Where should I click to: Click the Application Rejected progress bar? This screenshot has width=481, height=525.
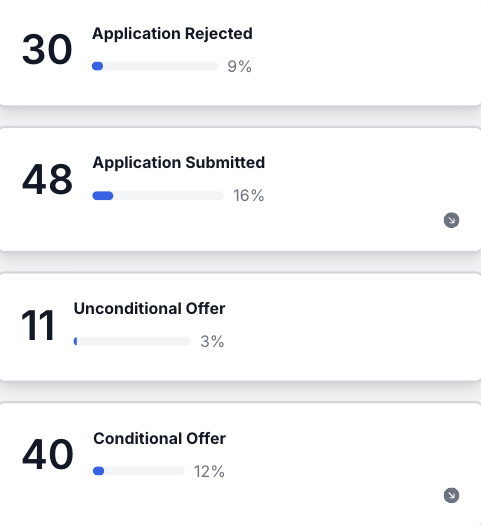tap(155, 66)
